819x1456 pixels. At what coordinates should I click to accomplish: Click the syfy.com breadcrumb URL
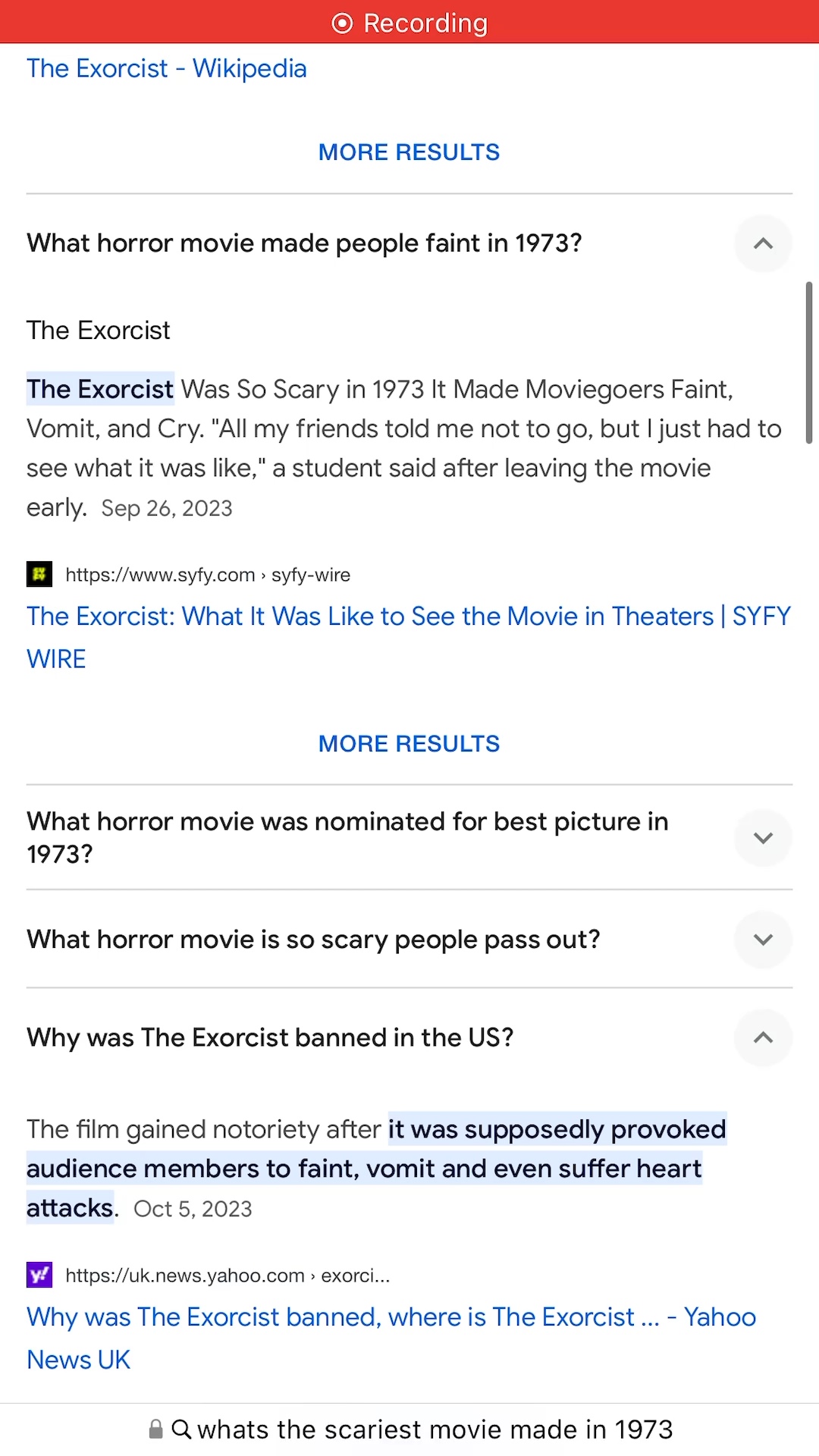208,575
